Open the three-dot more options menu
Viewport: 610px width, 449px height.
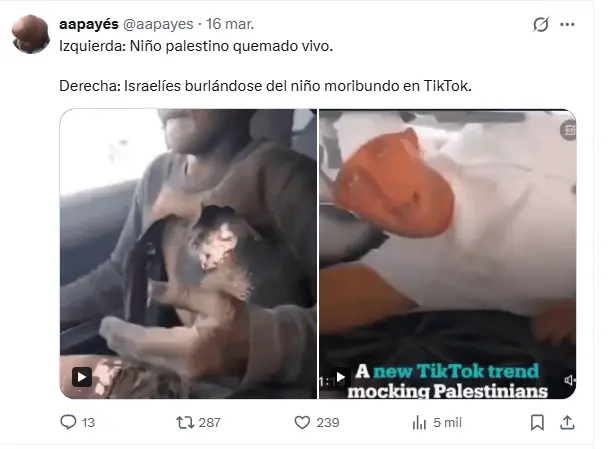pos(567,24)
